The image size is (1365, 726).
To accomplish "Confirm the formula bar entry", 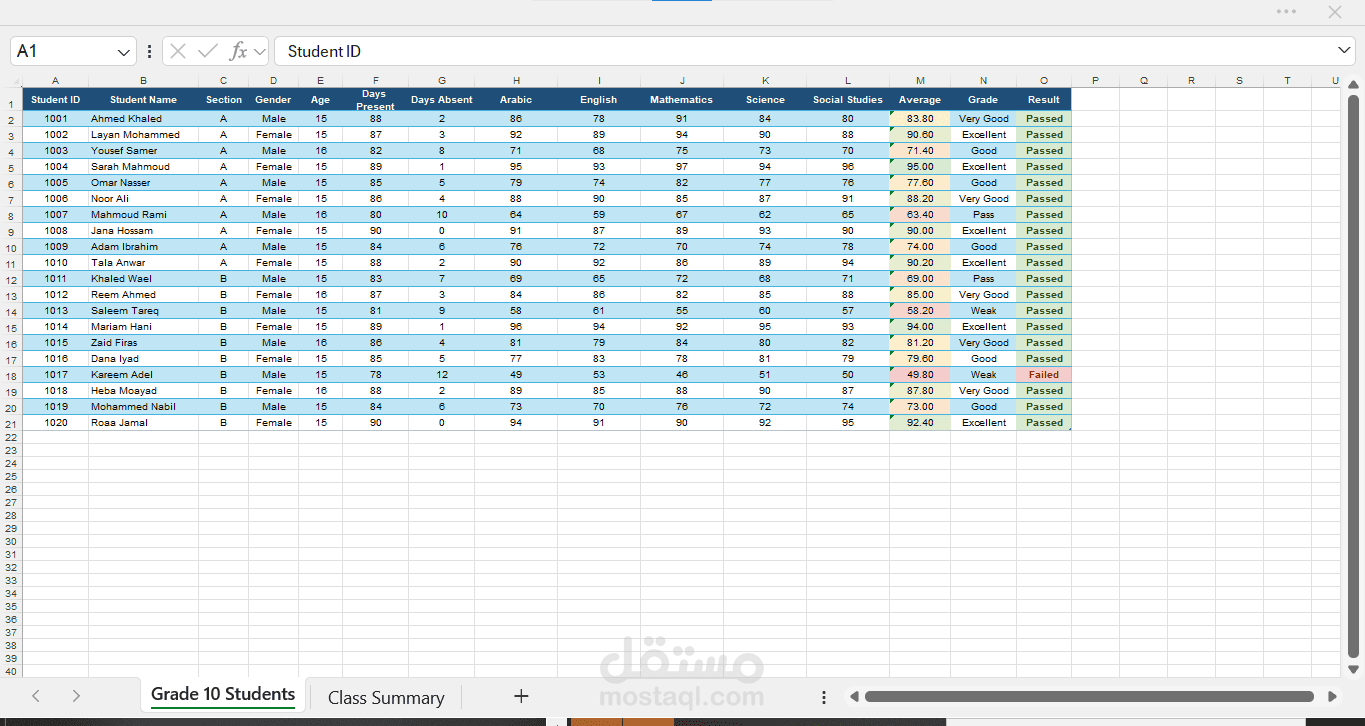I will (x=208, y=51).
